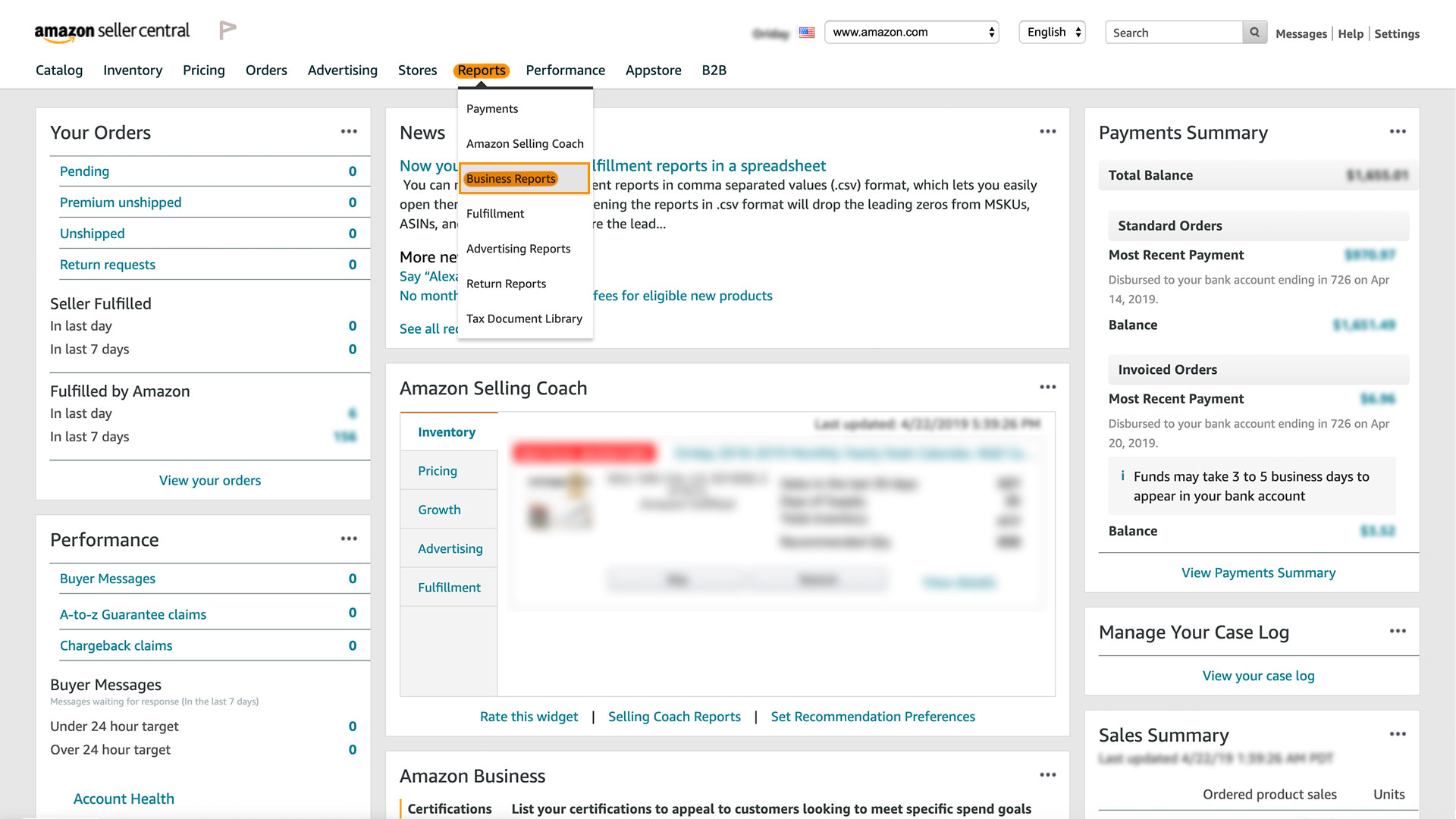Click View Payments Summary link
The height and width of the screenshot is (819, 1456).
click(1258, 573)
